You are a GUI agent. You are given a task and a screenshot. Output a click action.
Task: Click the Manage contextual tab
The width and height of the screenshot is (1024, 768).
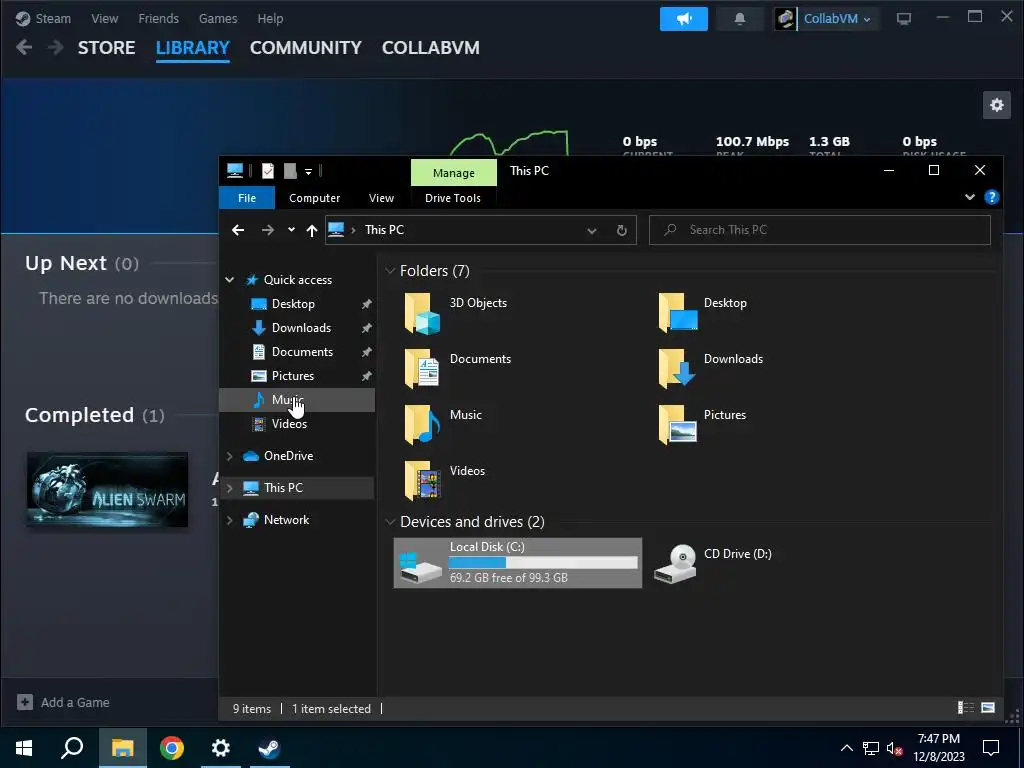coord(454,173)
